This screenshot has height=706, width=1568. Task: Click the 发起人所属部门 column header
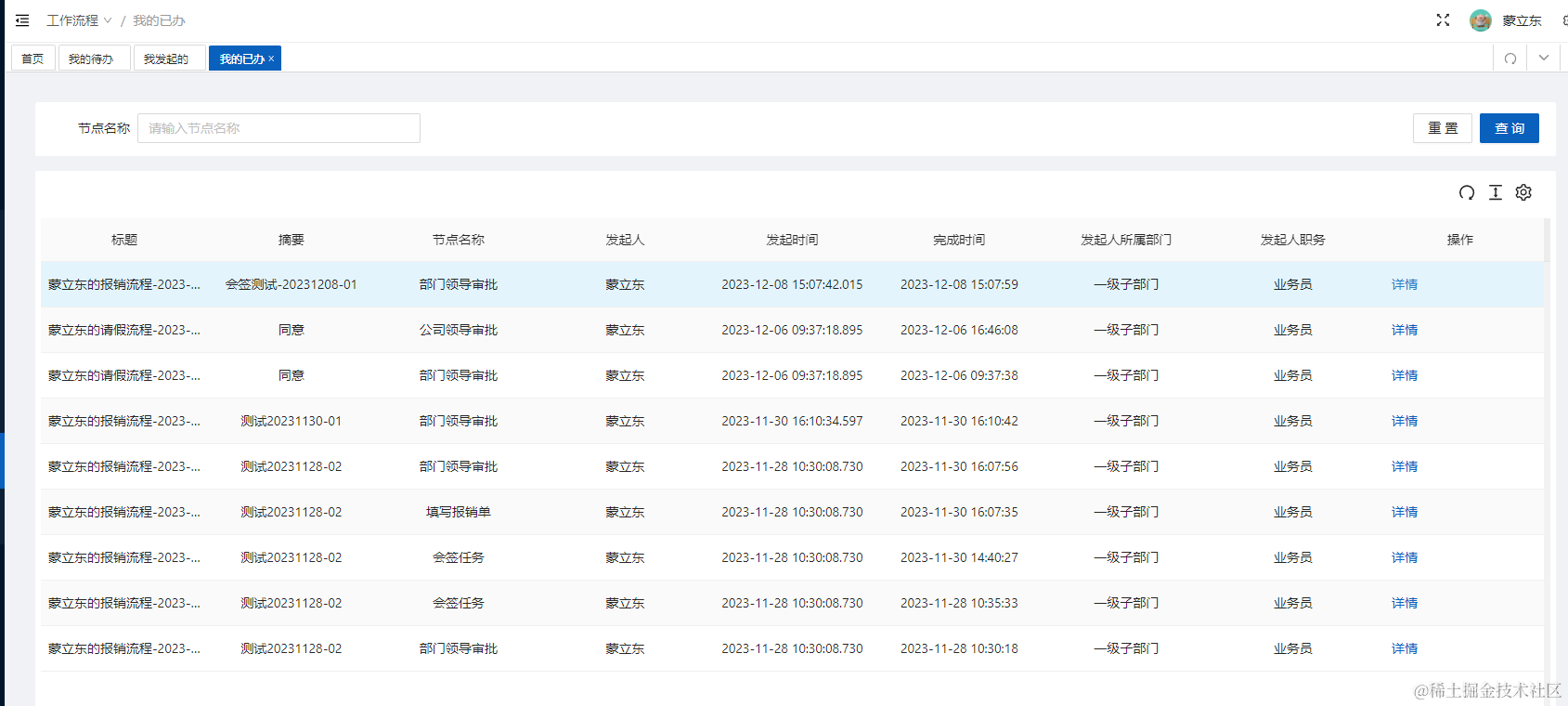pyautogui.click(x=1126, y=240)
